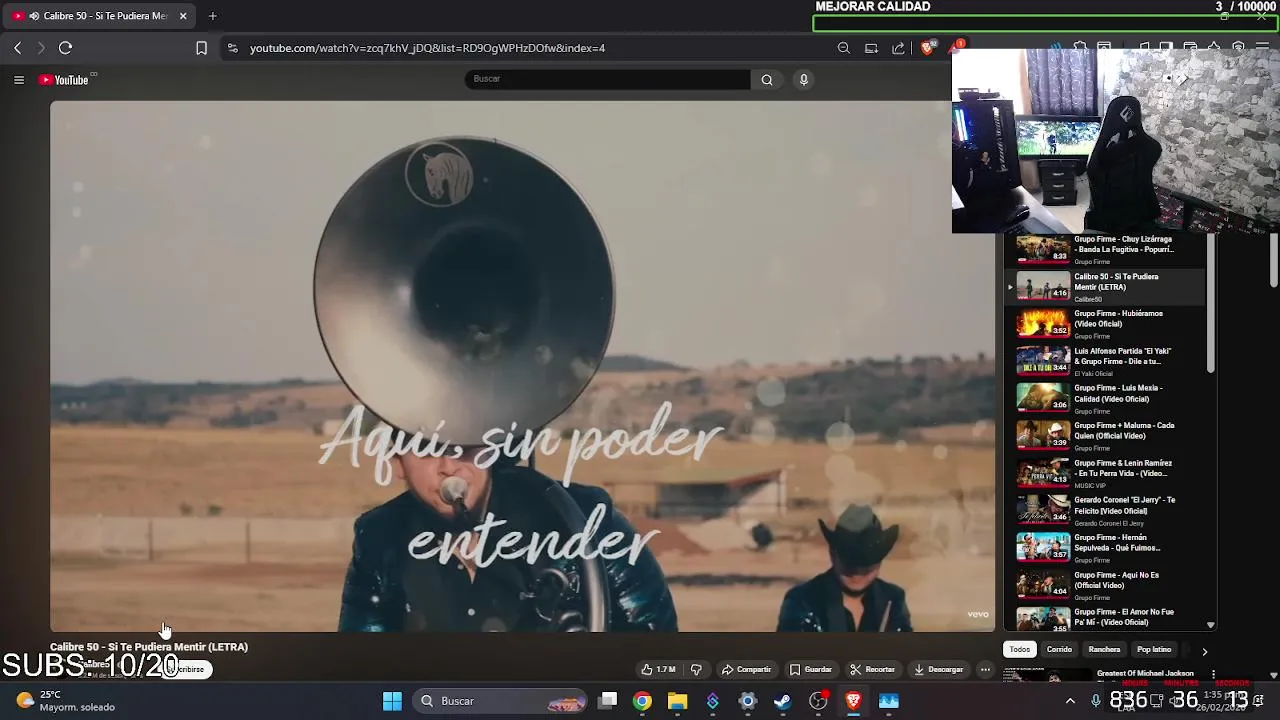Open OBS Studio from the taskbar
The image size is (1280, 720).
(x=818, y=701)
